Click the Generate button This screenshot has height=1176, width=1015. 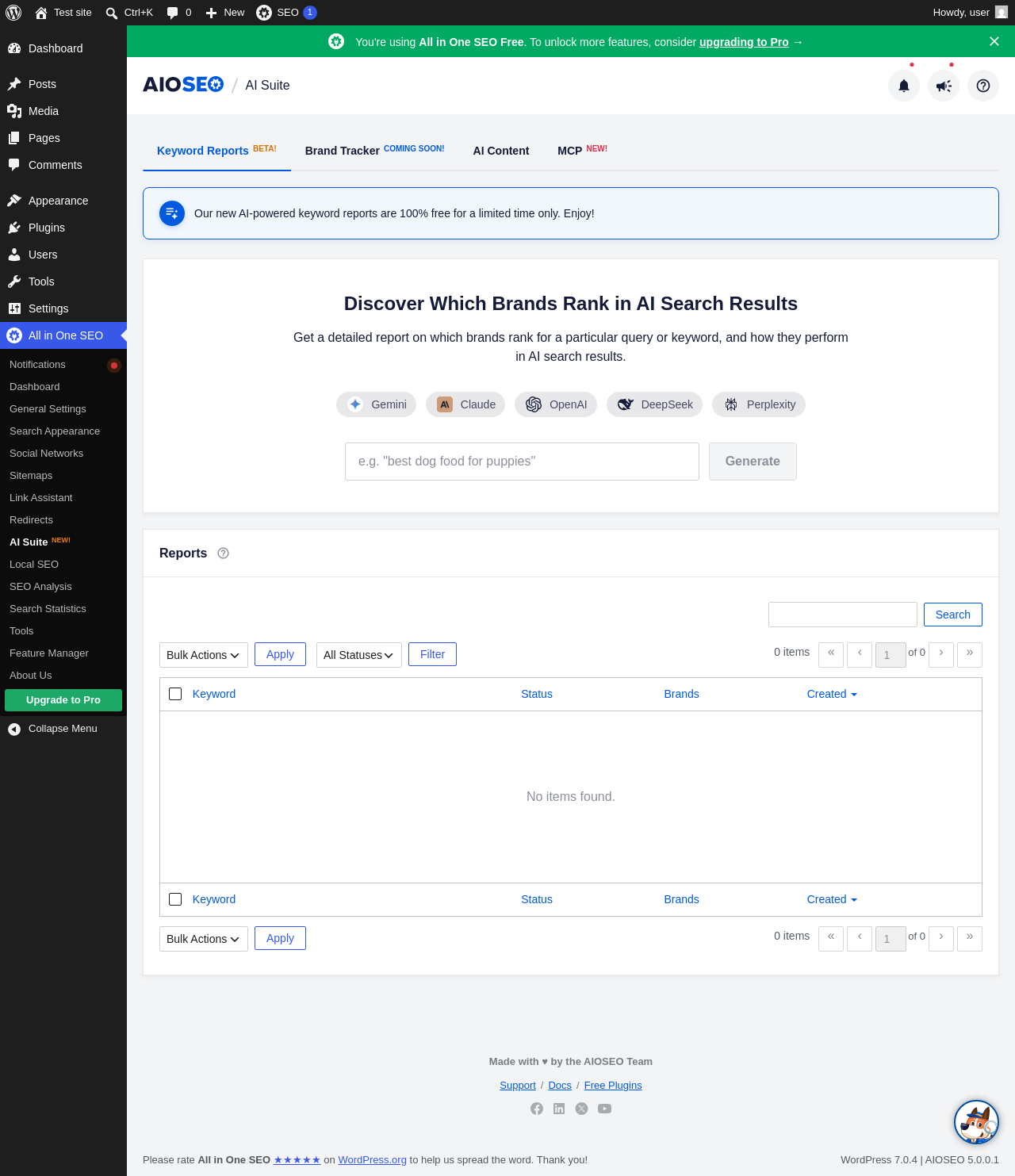click(x=753, y=462)
